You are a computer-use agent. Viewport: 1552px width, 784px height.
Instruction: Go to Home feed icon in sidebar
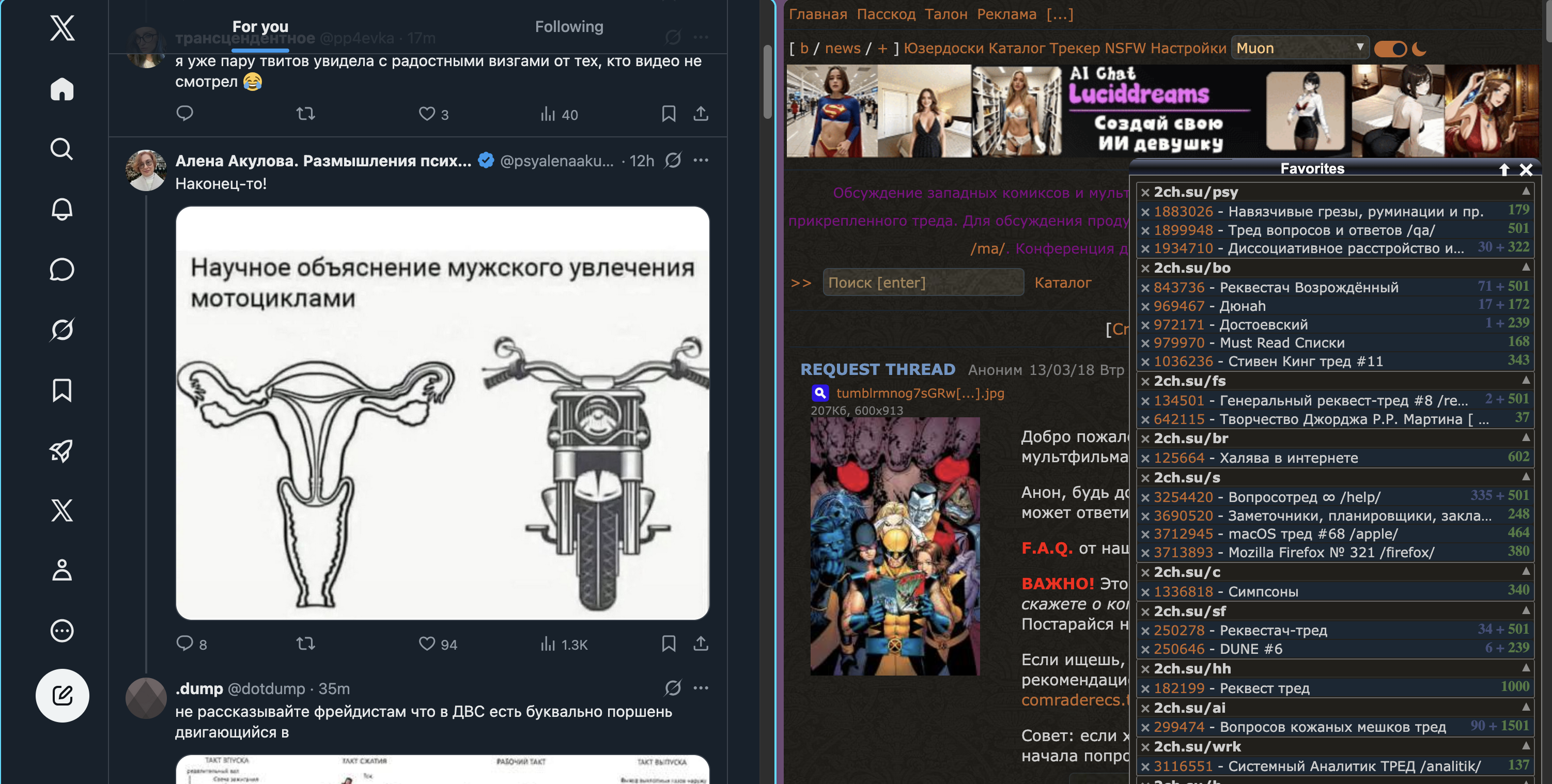click(x=62, y=89)
